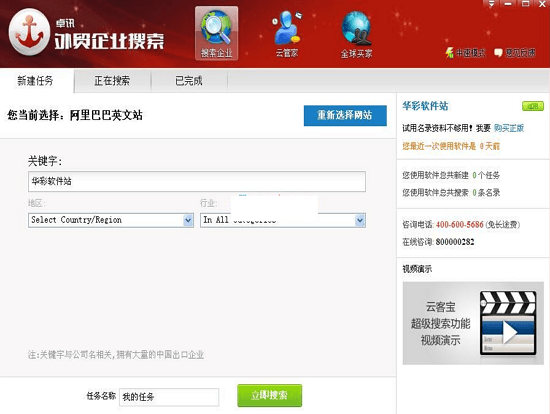
Task: Click the green 试用 badge button
Action: tap(533, 106)
